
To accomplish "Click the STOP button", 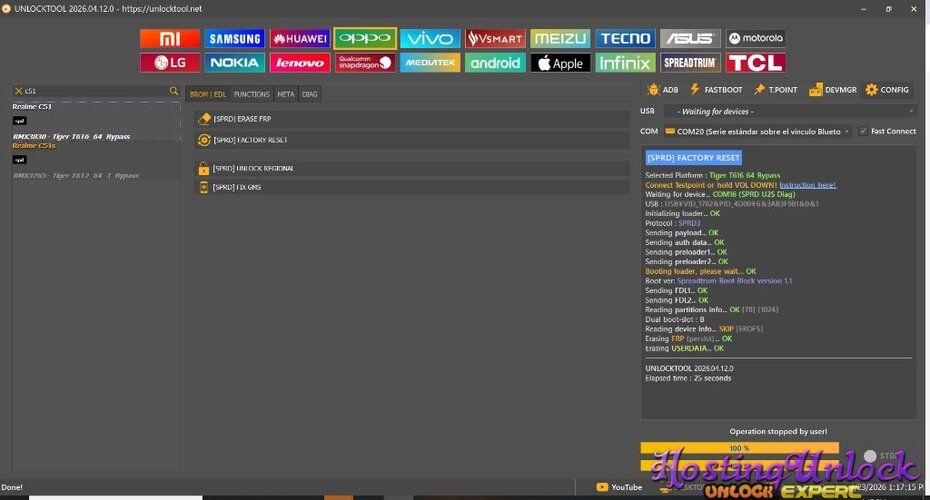I will point(883,456).
